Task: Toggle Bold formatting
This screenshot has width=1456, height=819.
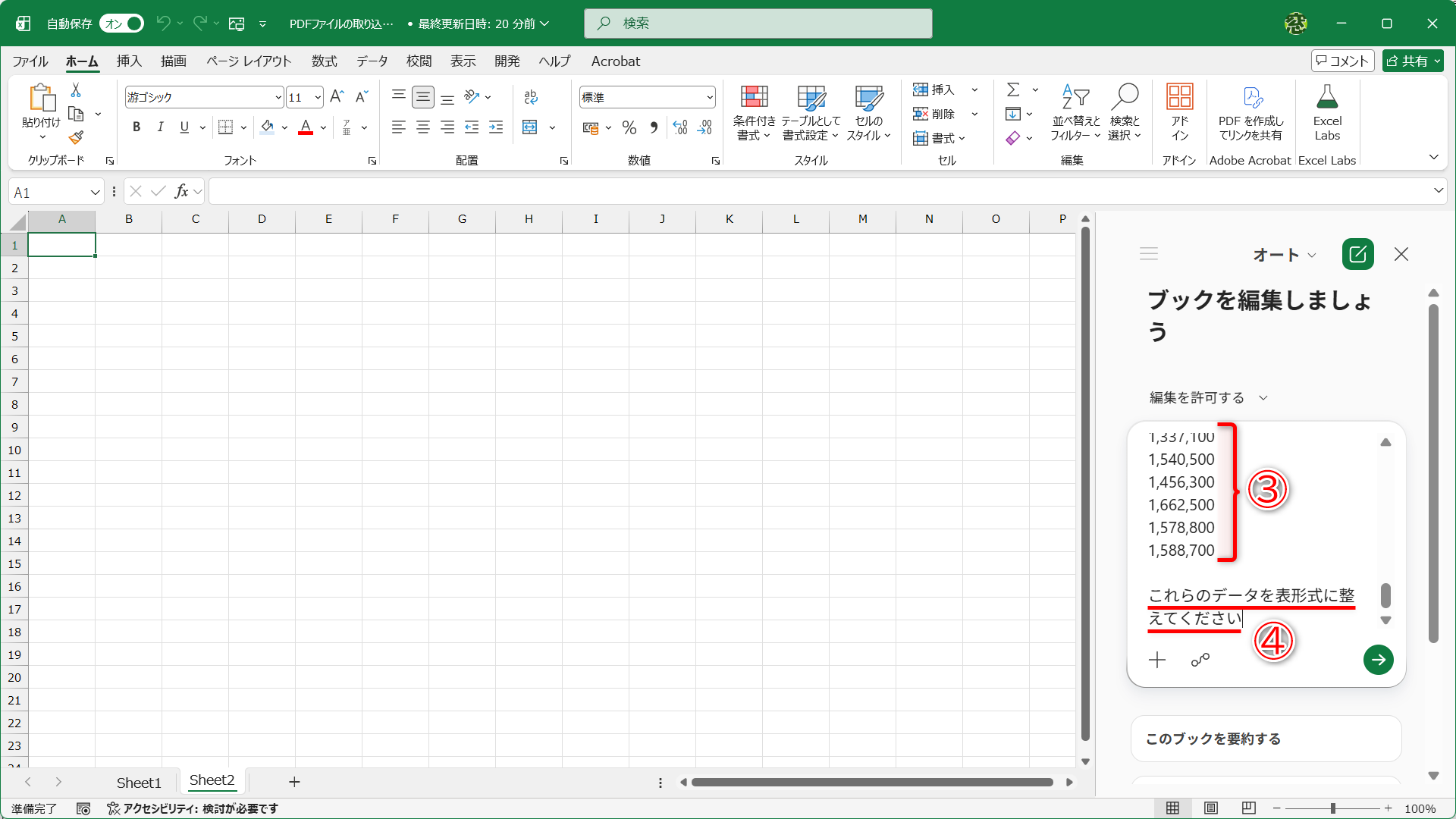Action: click(x=136, y=127)
